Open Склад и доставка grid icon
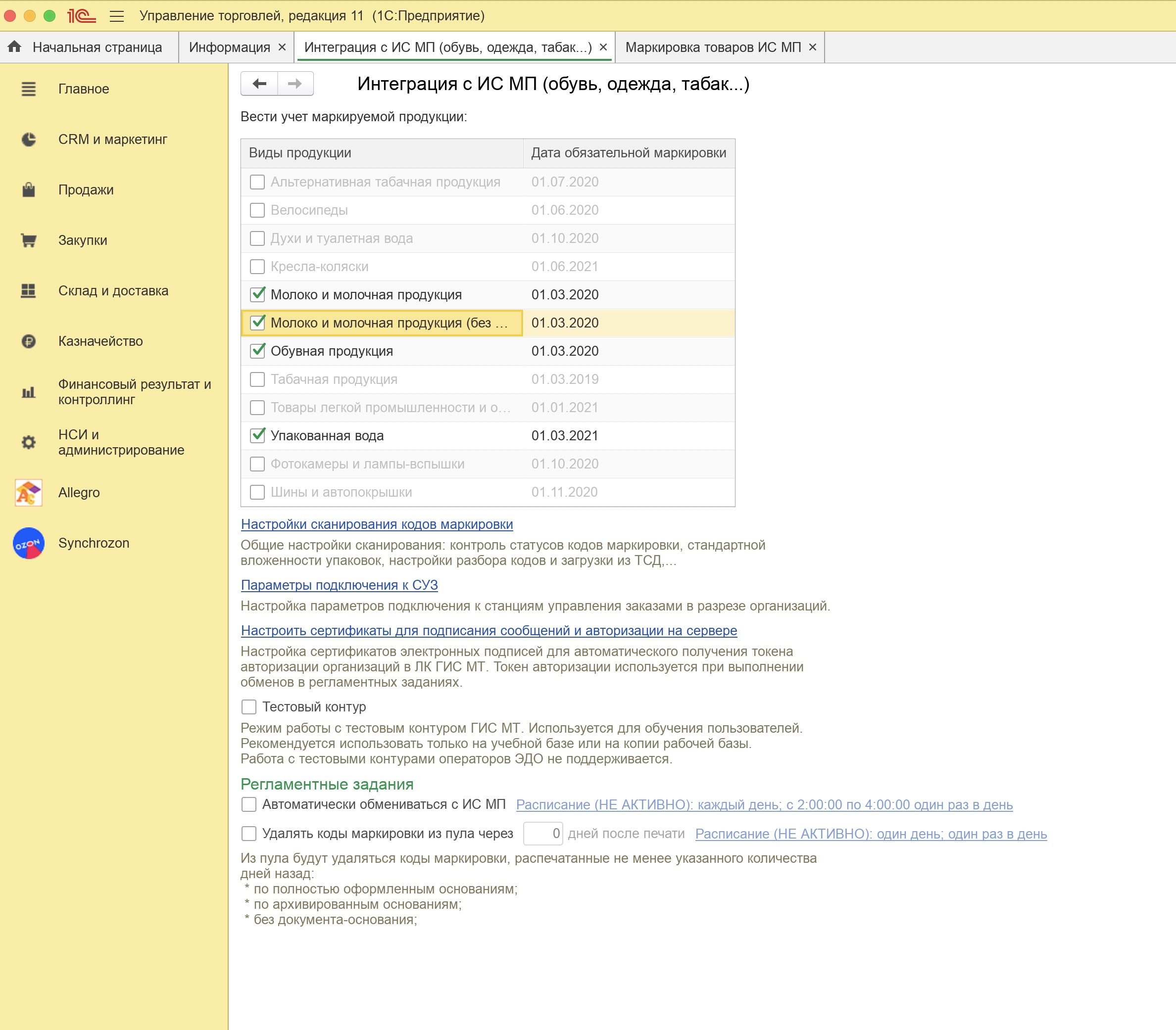1176x1030 pixels. point(28,291)
